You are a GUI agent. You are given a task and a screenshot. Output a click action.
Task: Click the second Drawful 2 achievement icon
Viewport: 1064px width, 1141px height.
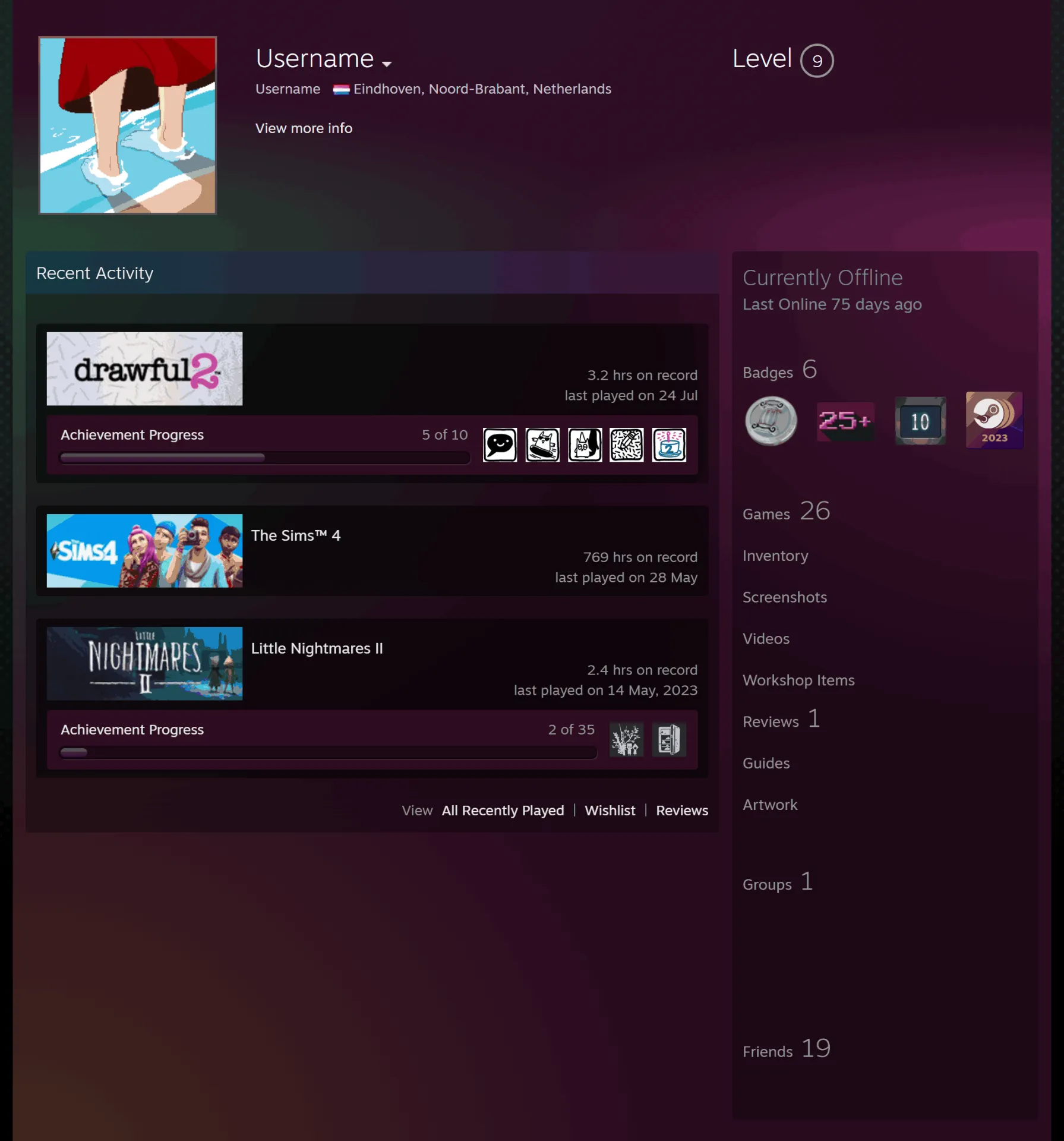click(x=542, y=445)
